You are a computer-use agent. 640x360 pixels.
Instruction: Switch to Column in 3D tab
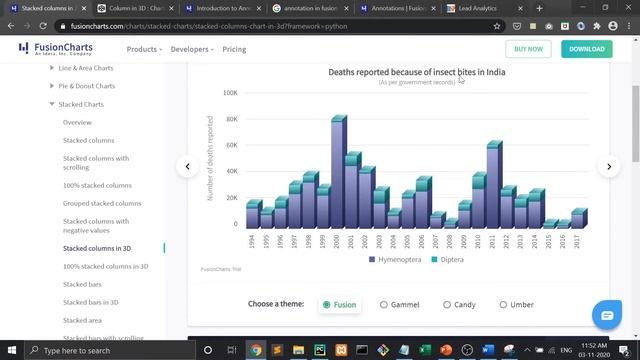(x=136, y=8)
